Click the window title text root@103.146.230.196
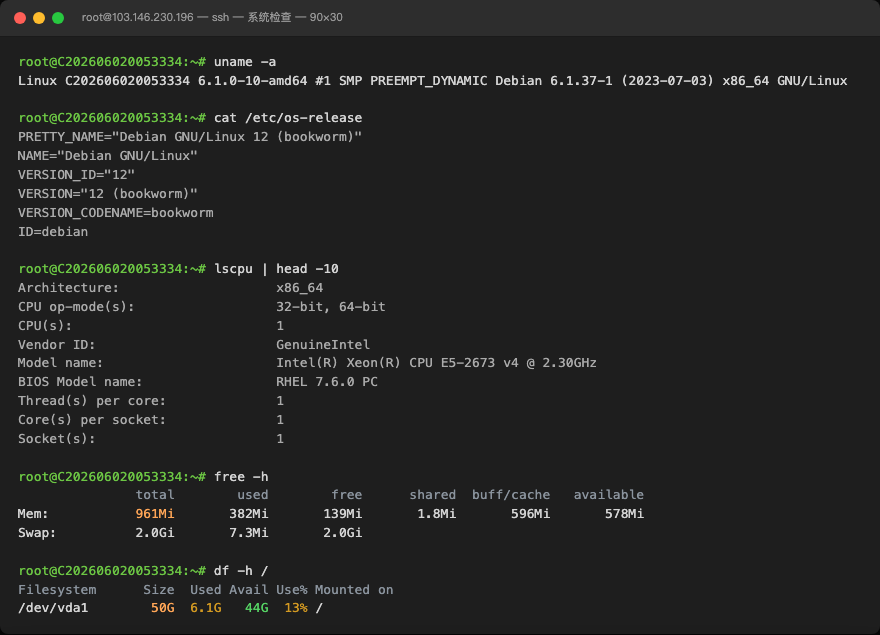Viewport: 880px width, 635px height. (138, 17)
